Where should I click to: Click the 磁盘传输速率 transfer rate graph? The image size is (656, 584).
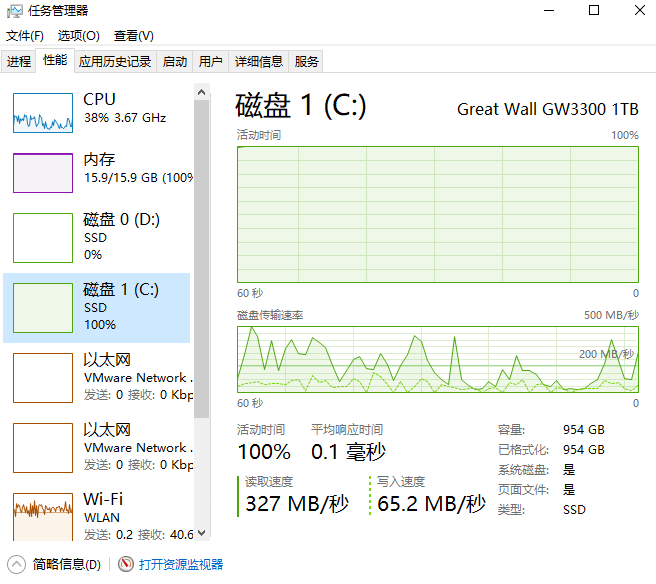point(437,358)
